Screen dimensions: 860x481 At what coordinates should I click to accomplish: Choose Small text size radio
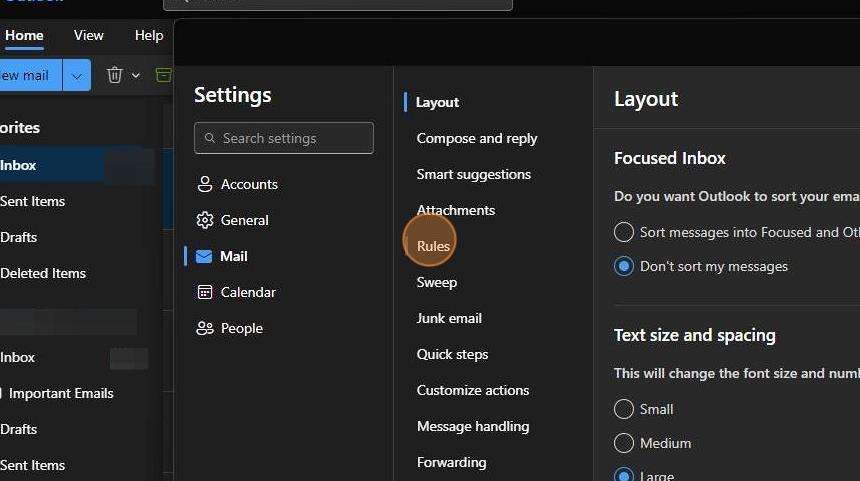click(624, 409)
